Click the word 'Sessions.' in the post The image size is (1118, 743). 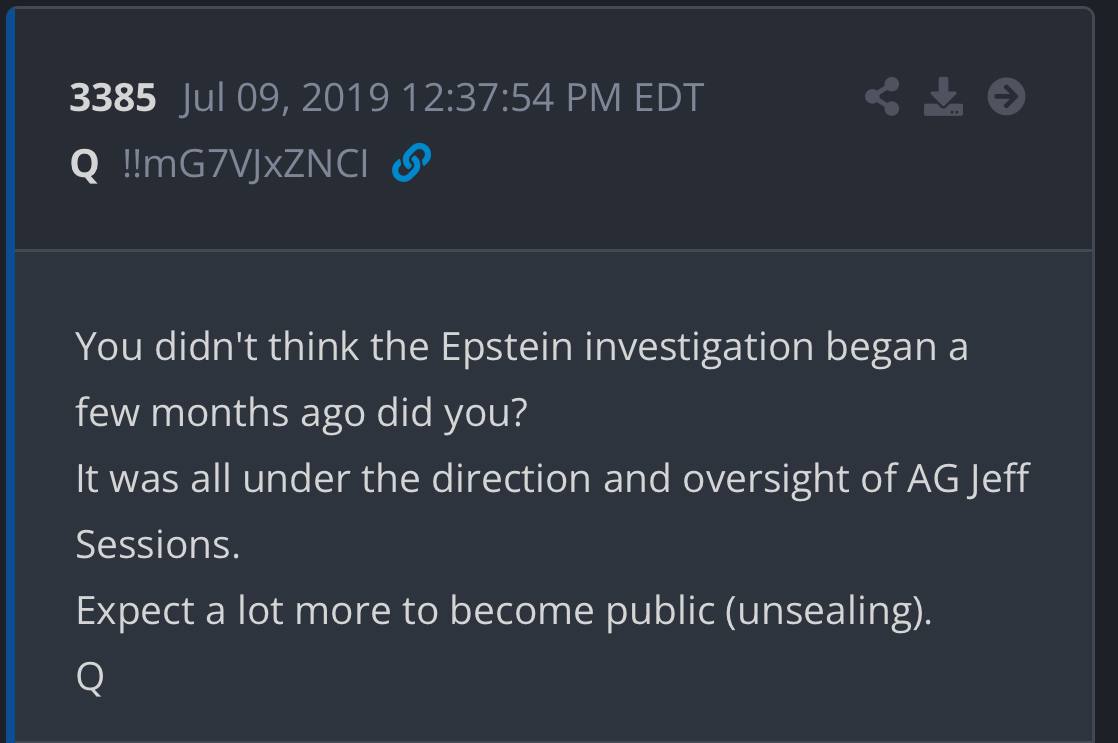tap(157, 545)
